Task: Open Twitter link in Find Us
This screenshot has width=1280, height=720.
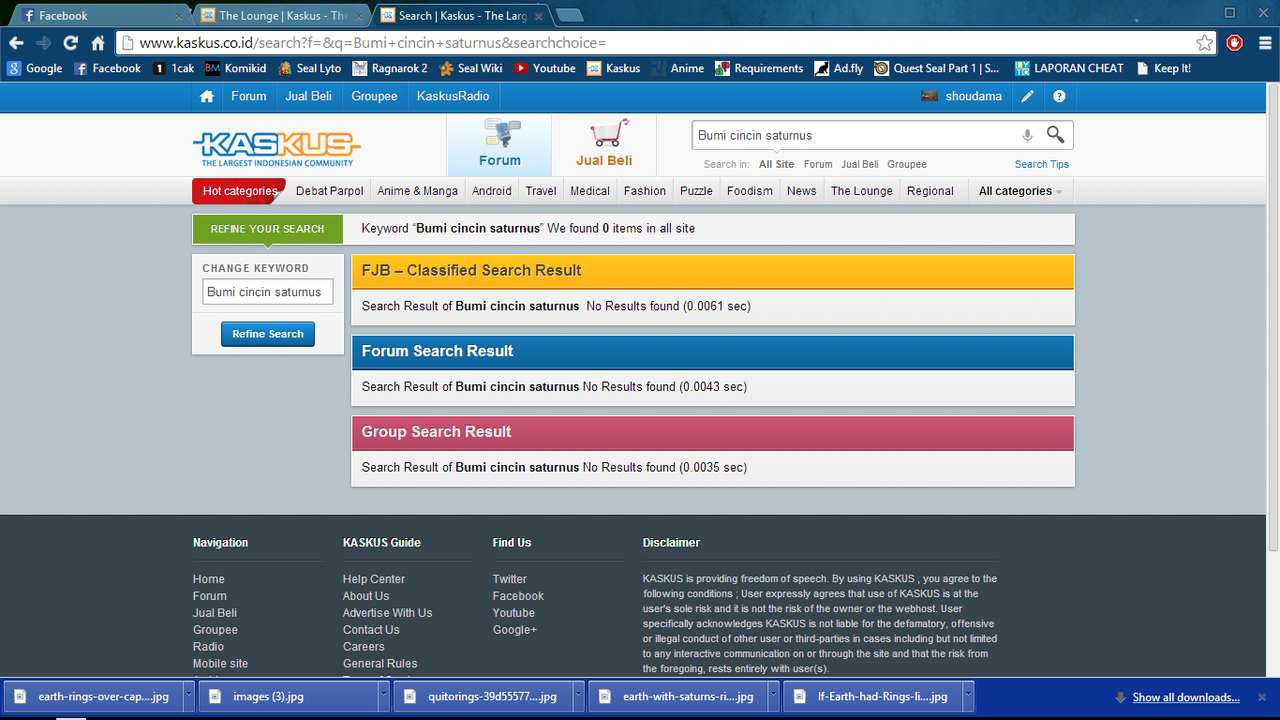Action: tap(509, 579)
